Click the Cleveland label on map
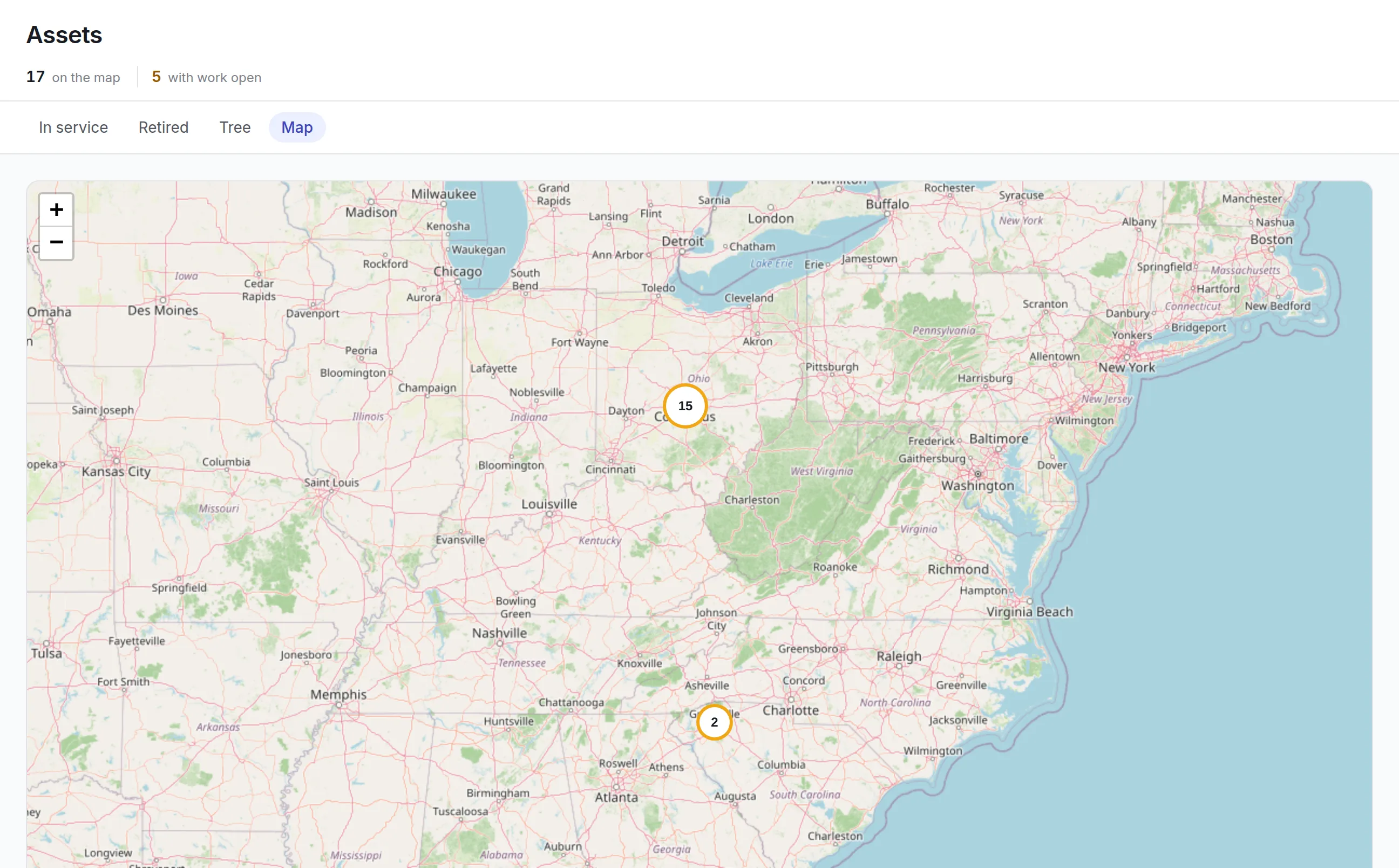 point(749,298)
